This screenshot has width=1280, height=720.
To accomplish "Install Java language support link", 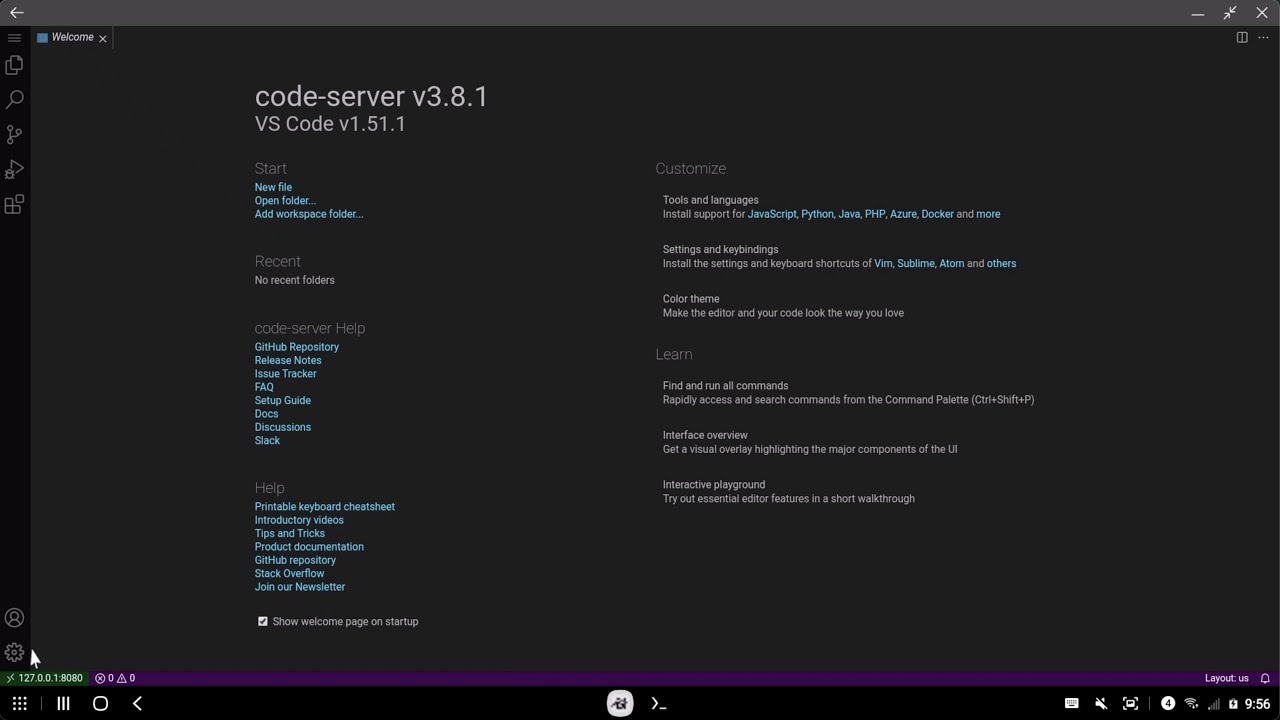I will 849,214.
